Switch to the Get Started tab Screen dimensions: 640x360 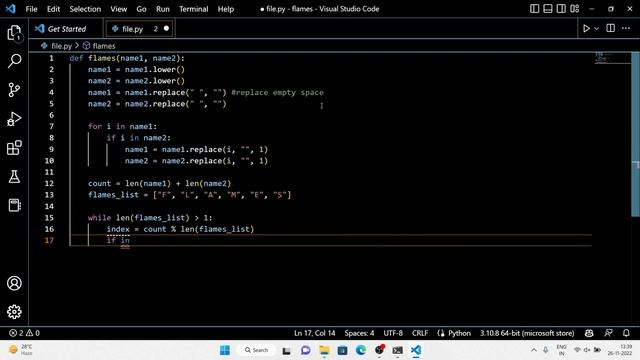[x=66, y=29]
